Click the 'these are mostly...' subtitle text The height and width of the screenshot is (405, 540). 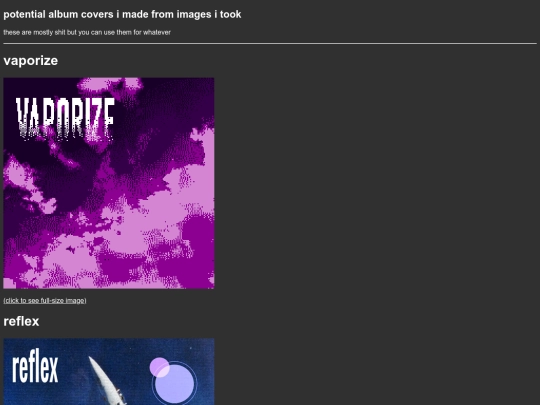click(x=87, y=32)
